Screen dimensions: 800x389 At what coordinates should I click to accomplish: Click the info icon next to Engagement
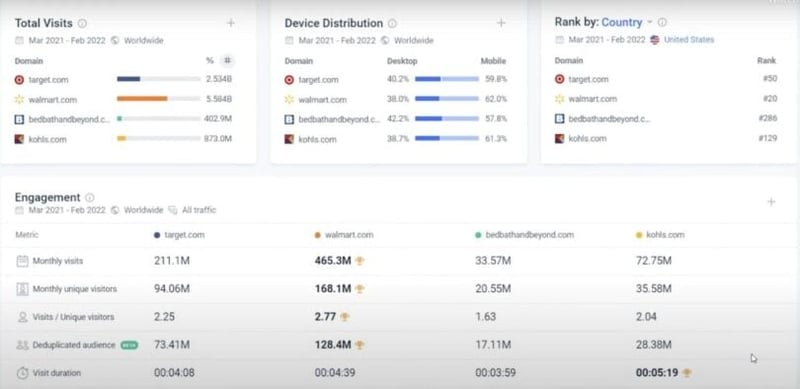coord(90,198)
